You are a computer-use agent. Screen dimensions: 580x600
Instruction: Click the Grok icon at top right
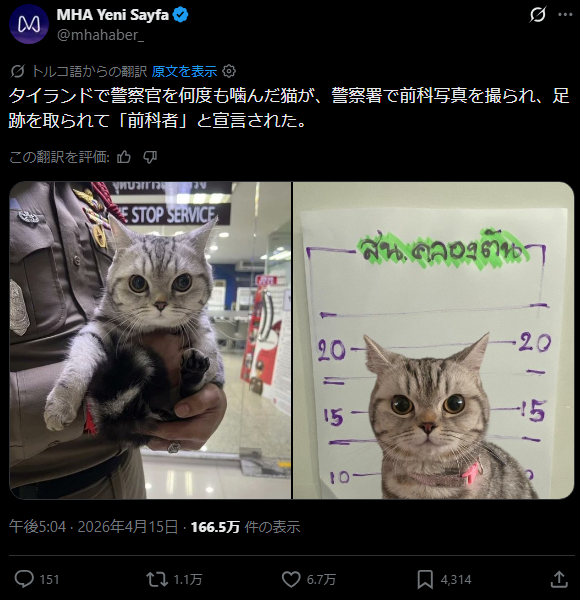[x=538, y=15]
